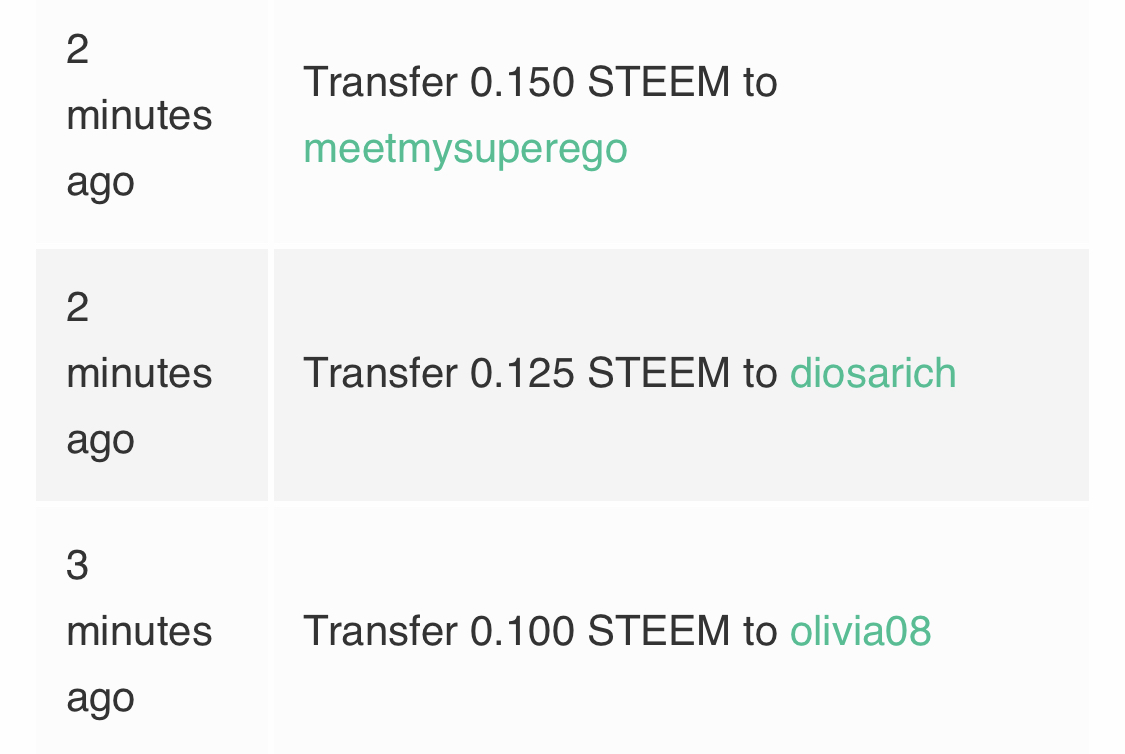Image resolution: width=1125 pixels, height=754 pixels.
Task: Click the 0.100 amount in the third transfer
Action: [522, 631]
